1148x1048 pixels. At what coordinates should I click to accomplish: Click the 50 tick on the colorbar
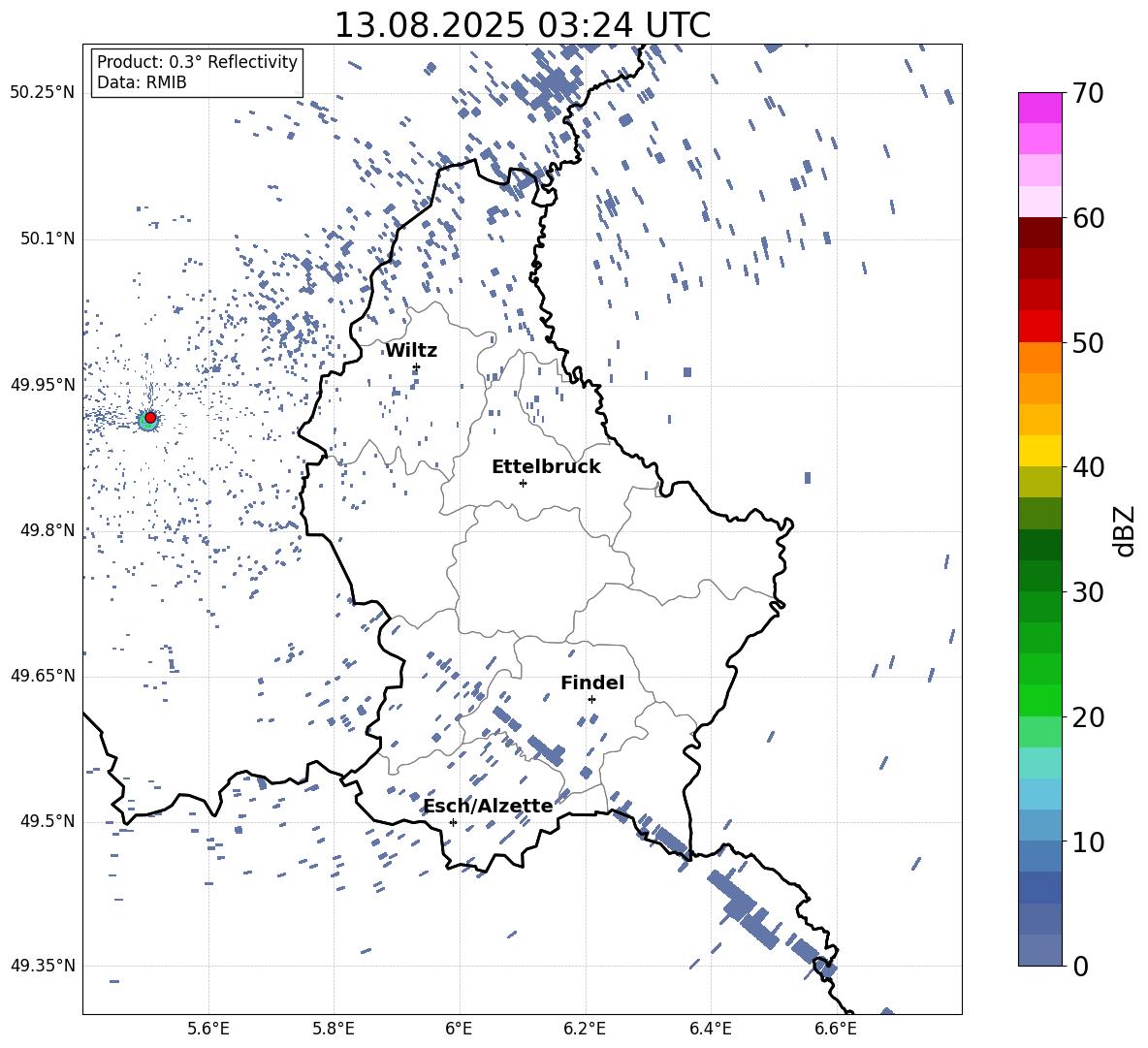(1088, 342)
